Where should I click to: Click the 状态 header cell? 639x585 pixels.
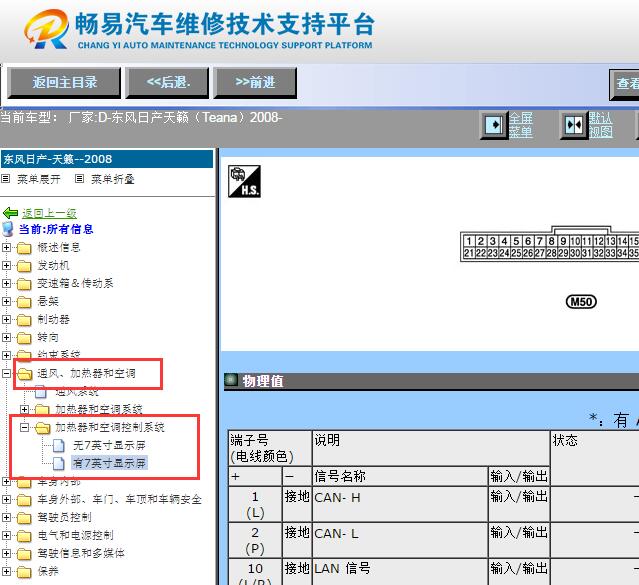595,457
